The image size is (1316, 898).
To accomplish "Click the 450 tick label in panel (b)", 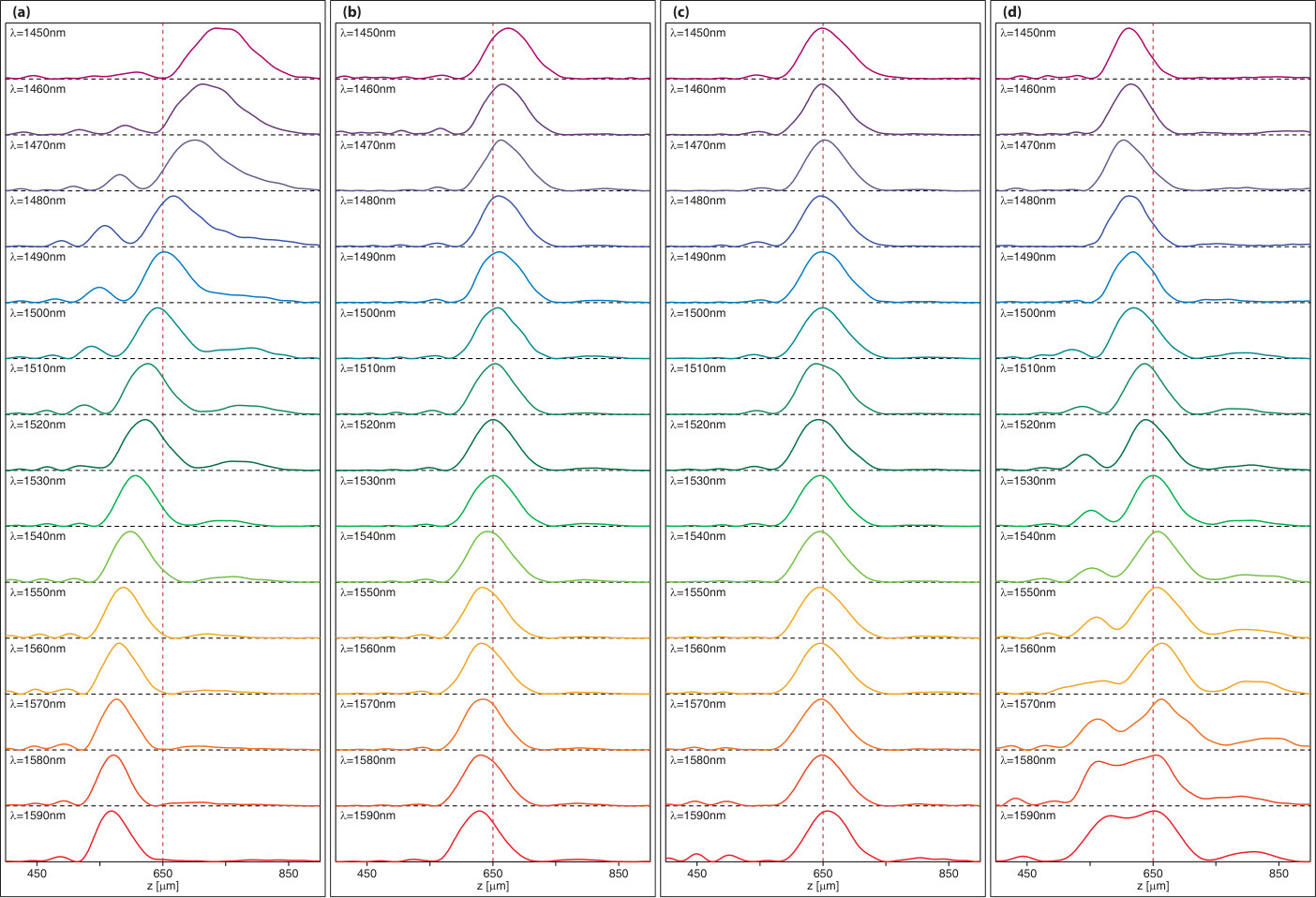I will pos(367,874).
